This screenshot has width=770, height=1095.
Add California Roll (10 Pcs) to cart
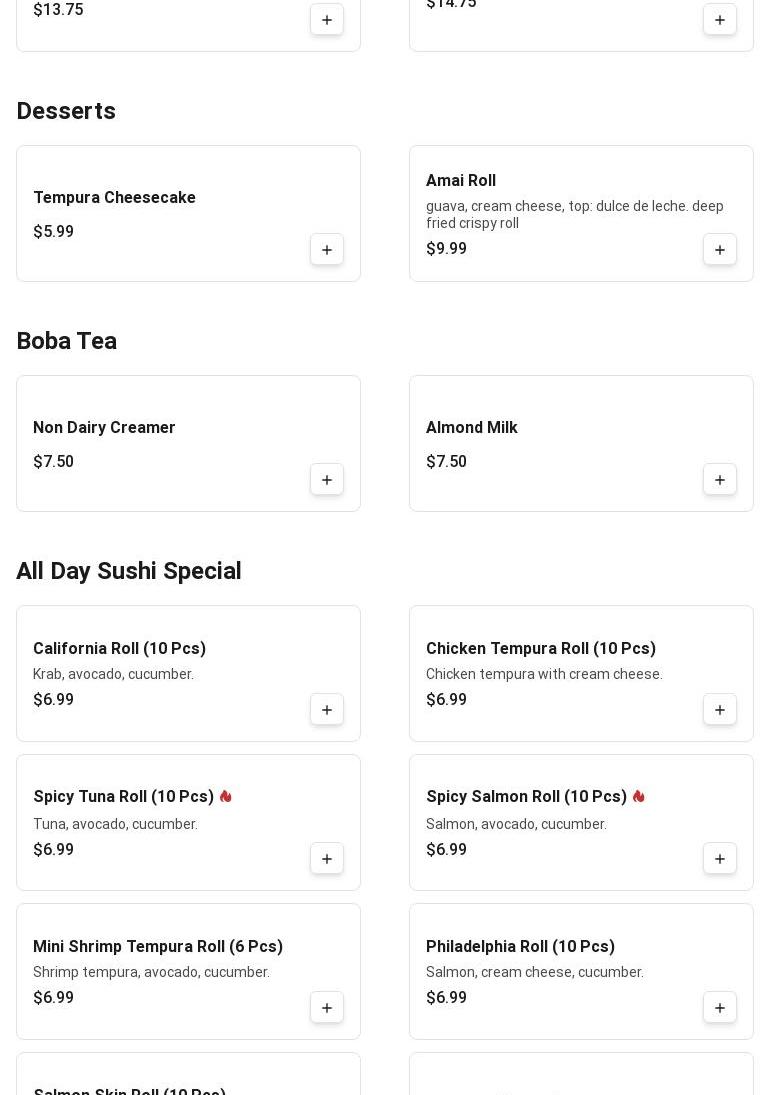327,710
